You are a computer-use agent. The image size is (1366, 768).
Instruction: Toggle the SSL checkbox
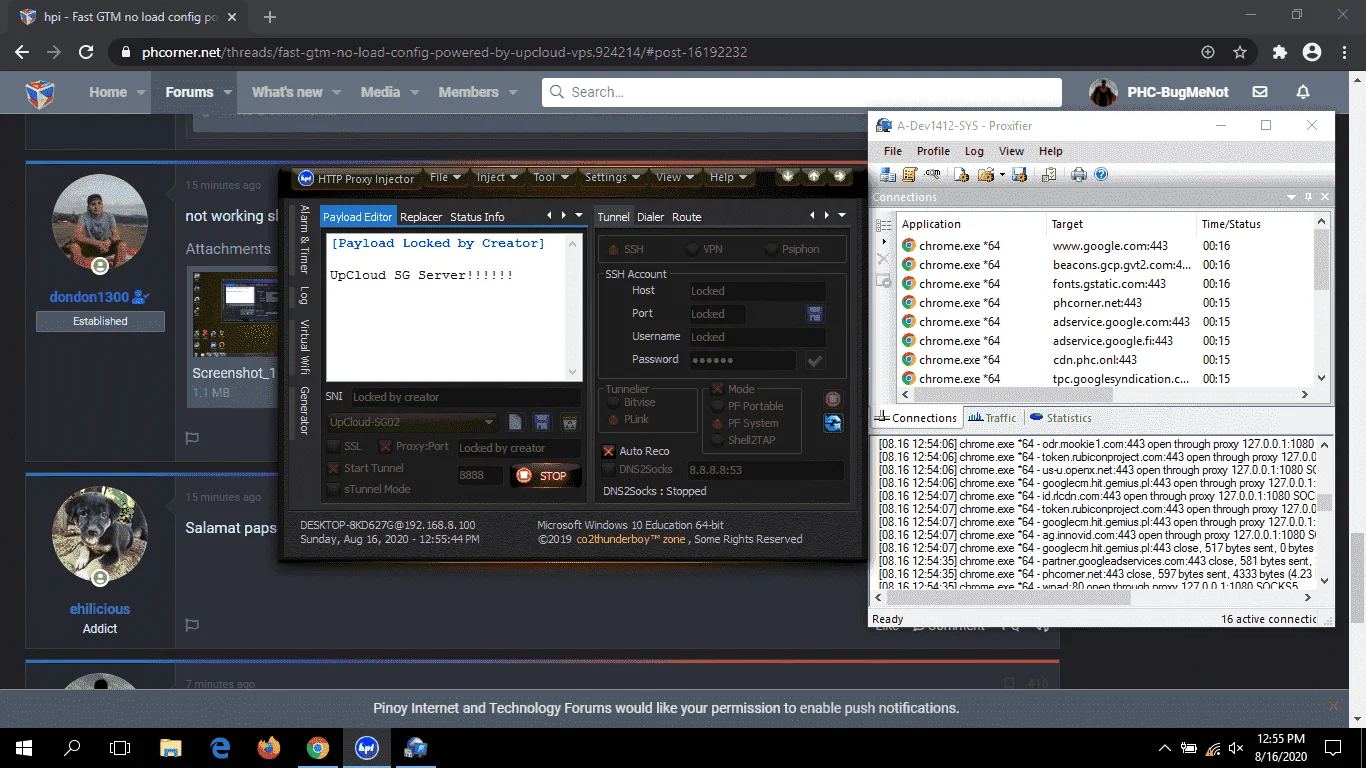[x=334, y=447]
